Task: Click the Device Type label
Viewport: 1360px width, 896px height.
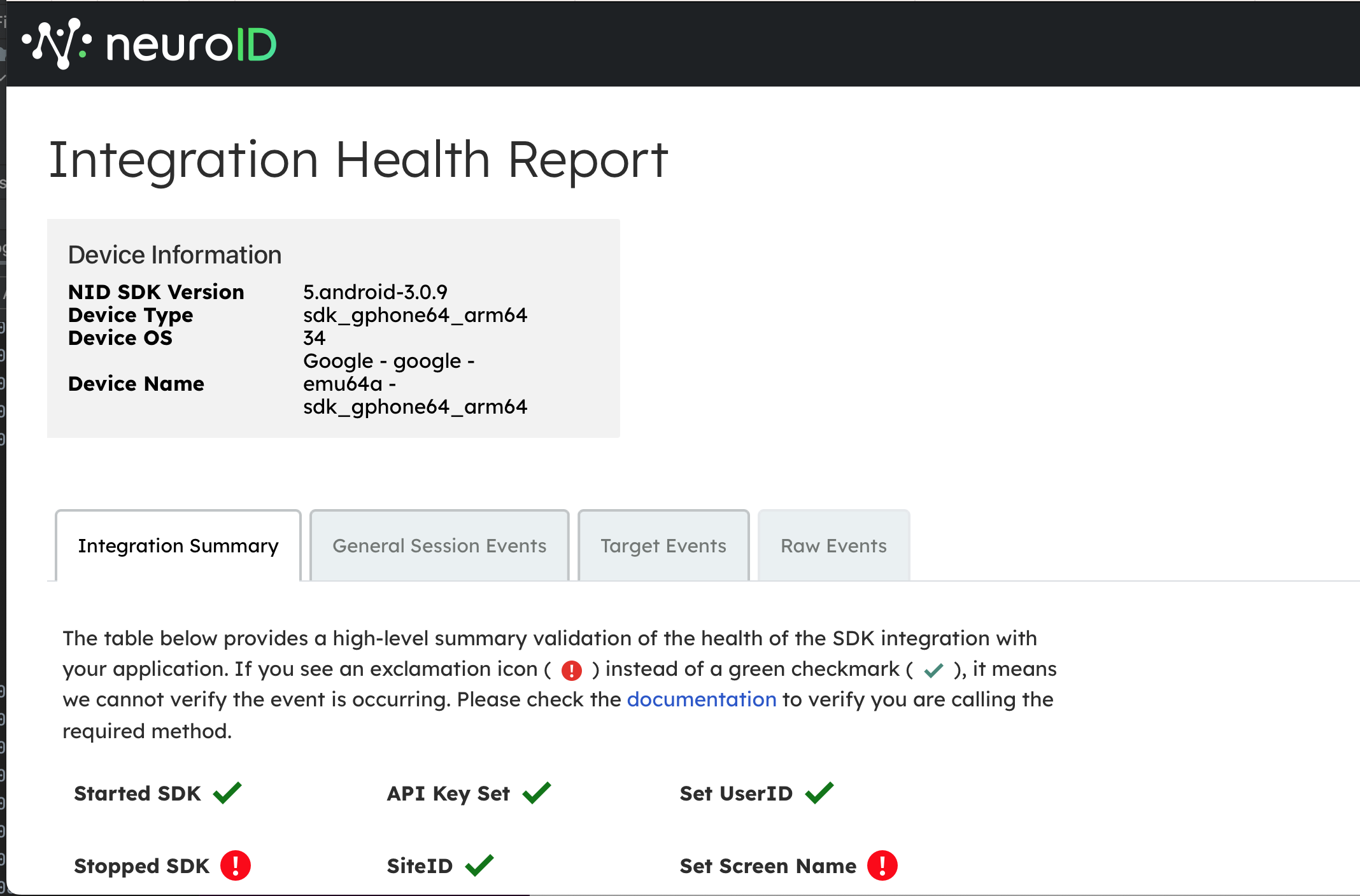Action: (x=131, y=315)
